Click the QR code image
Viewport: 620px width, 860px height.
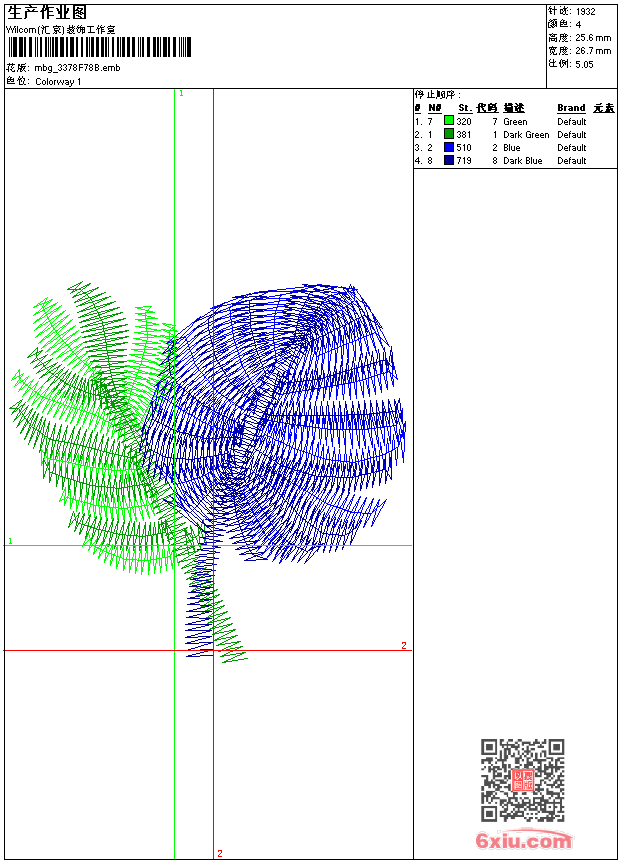pos(522,780)
